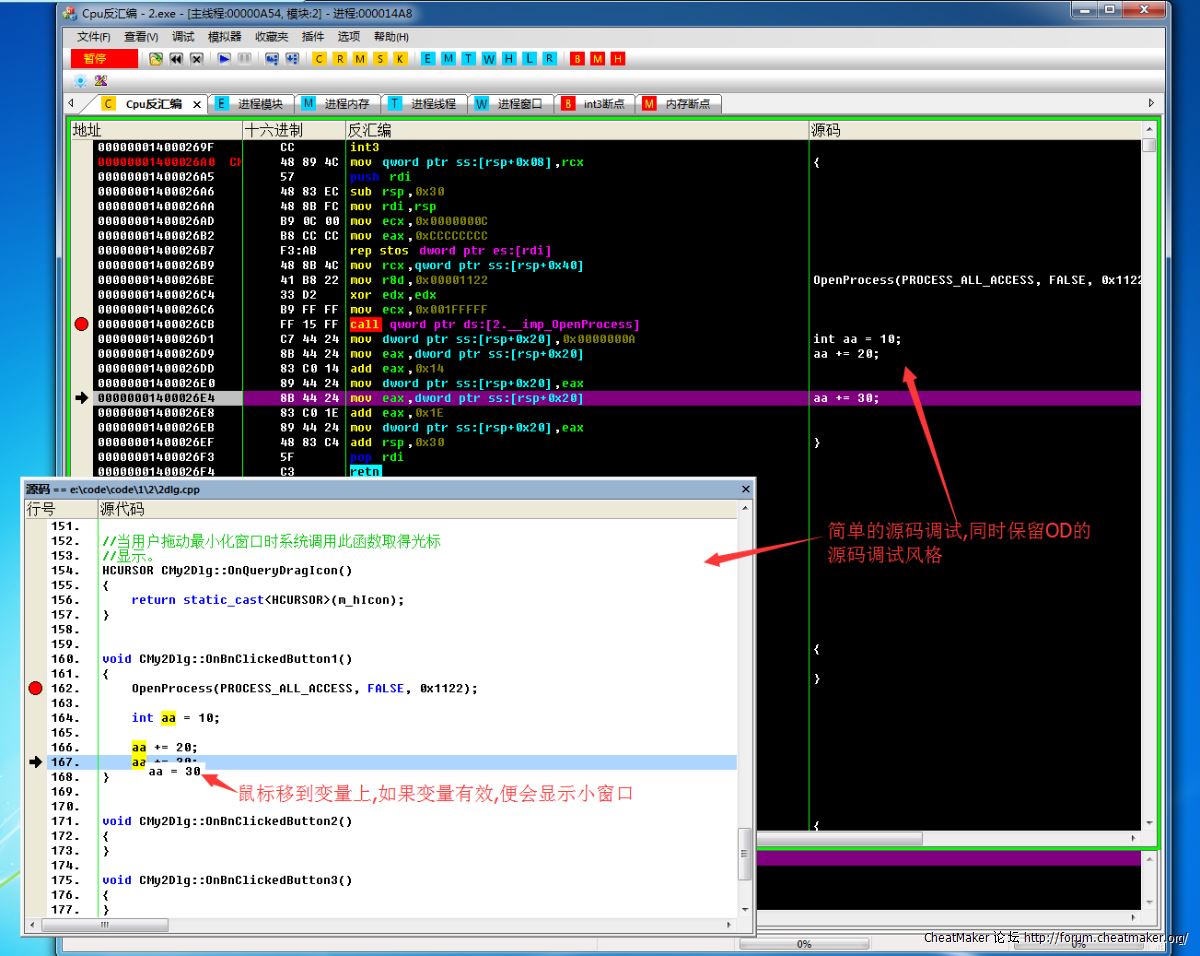
Task: Click the red B breakpoints toolbar icon
Action: tap(577, 59)
